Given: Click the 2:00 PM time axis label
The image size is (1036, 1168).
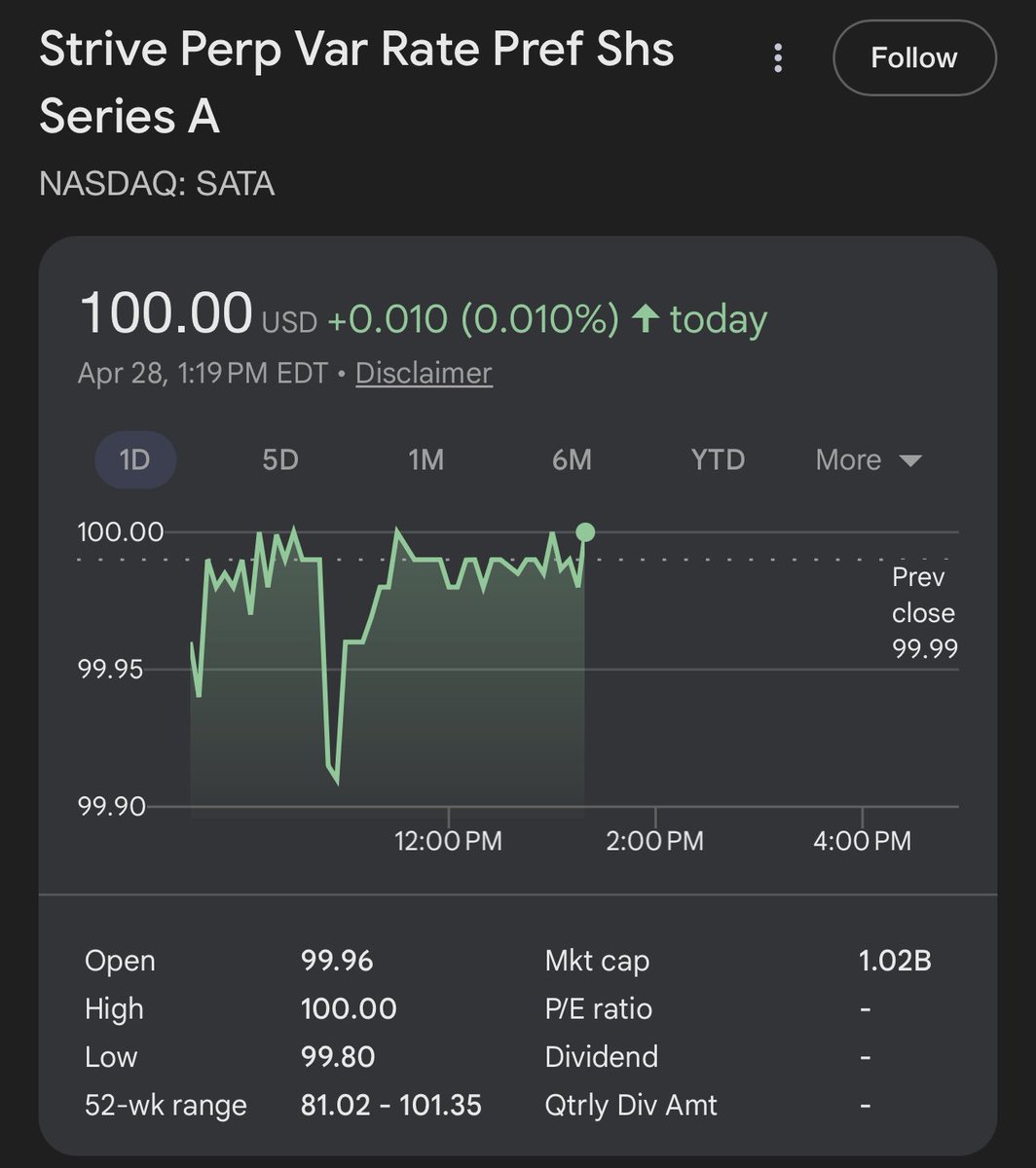Looking at the screenshot, I should point(654,840).
